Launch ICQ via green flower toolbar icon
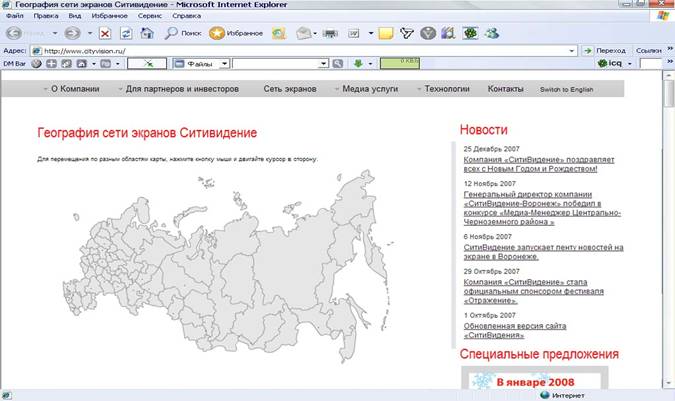675x401 pixels. click(x=470, y=33)
